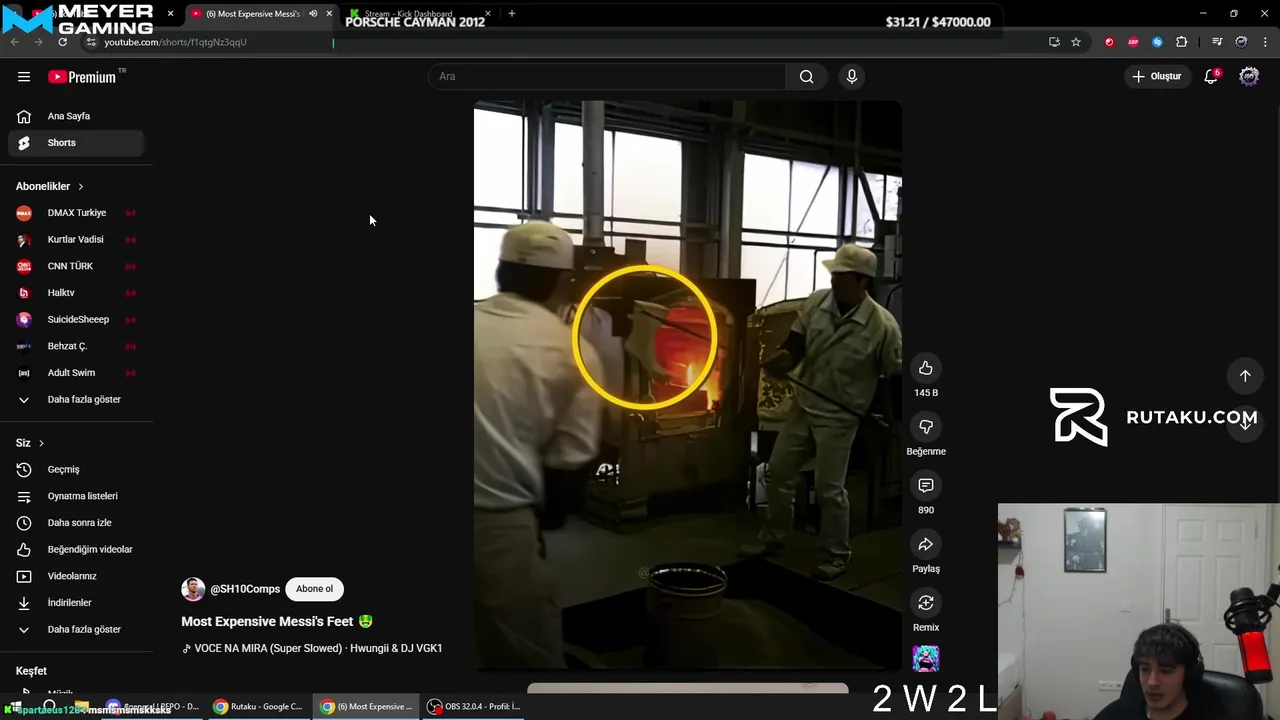Open Geçmiş history in the sidebar

click(x=75, y=469)
